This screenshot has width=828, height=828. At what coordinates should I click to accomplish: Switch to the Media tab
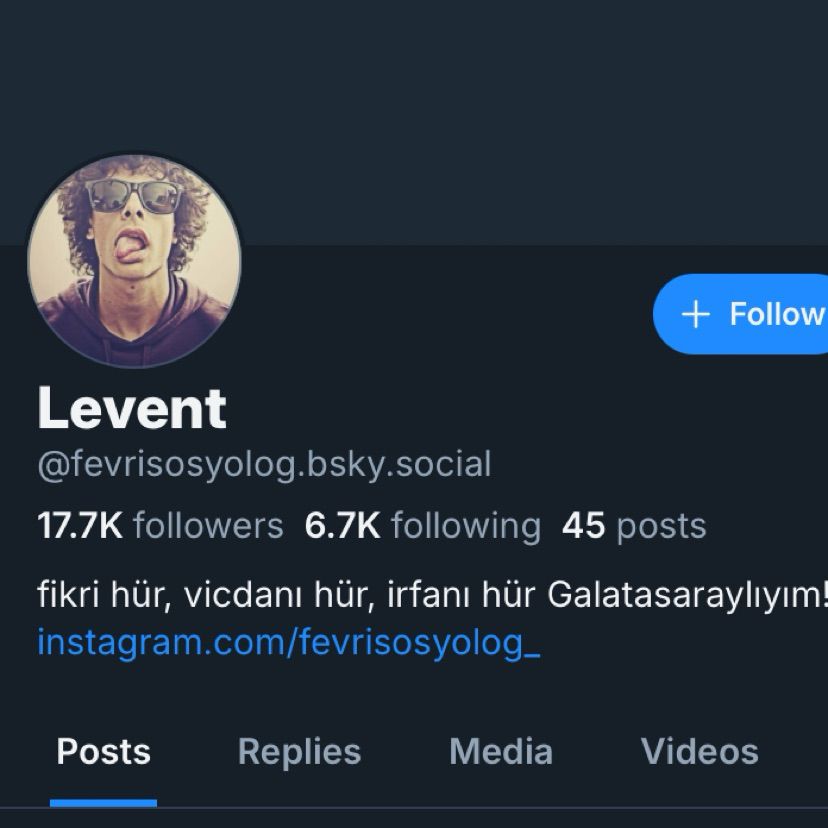tap(501, 751)
